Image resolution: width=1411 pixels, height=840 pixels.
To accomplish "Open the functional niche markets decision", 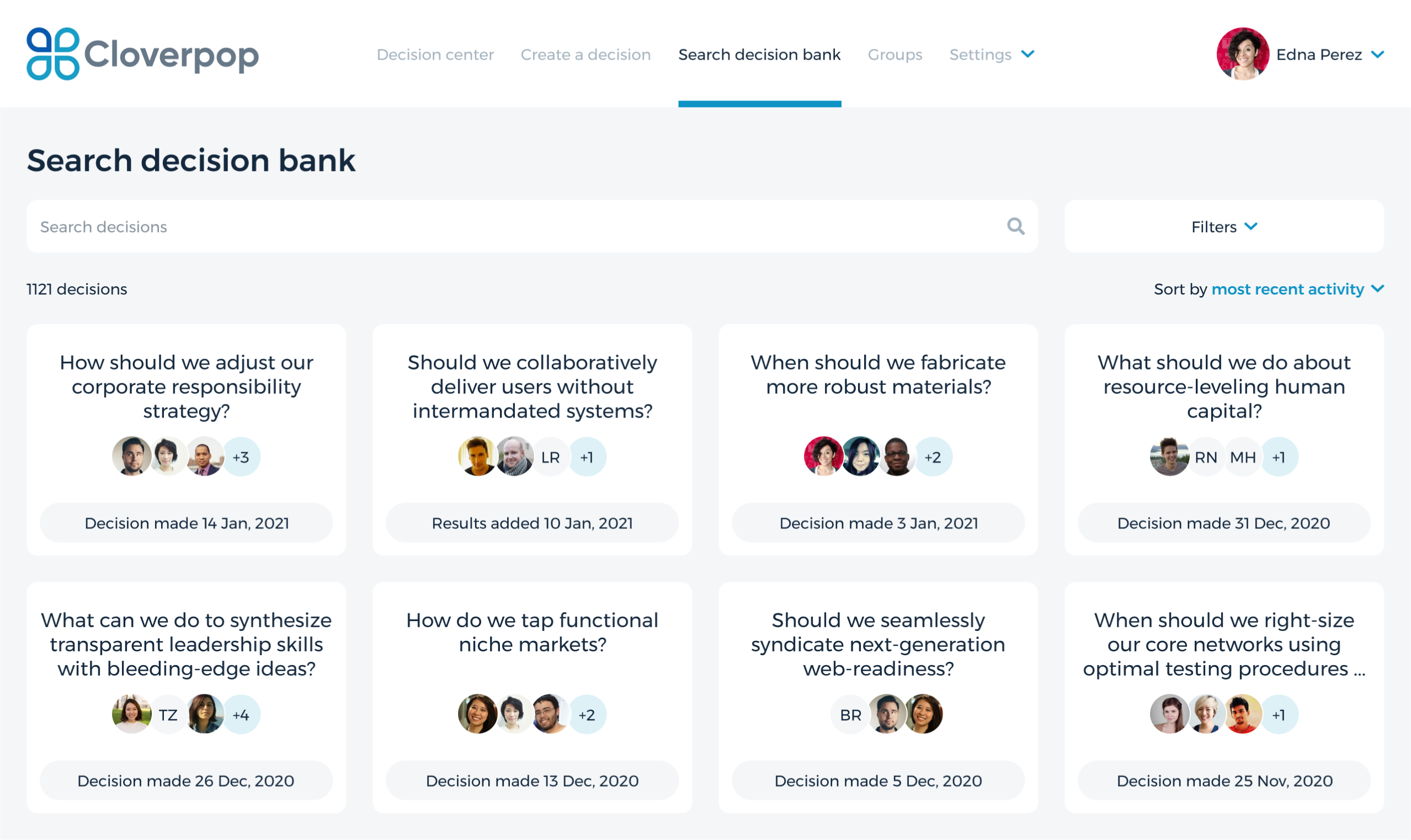I will (533, 632).
